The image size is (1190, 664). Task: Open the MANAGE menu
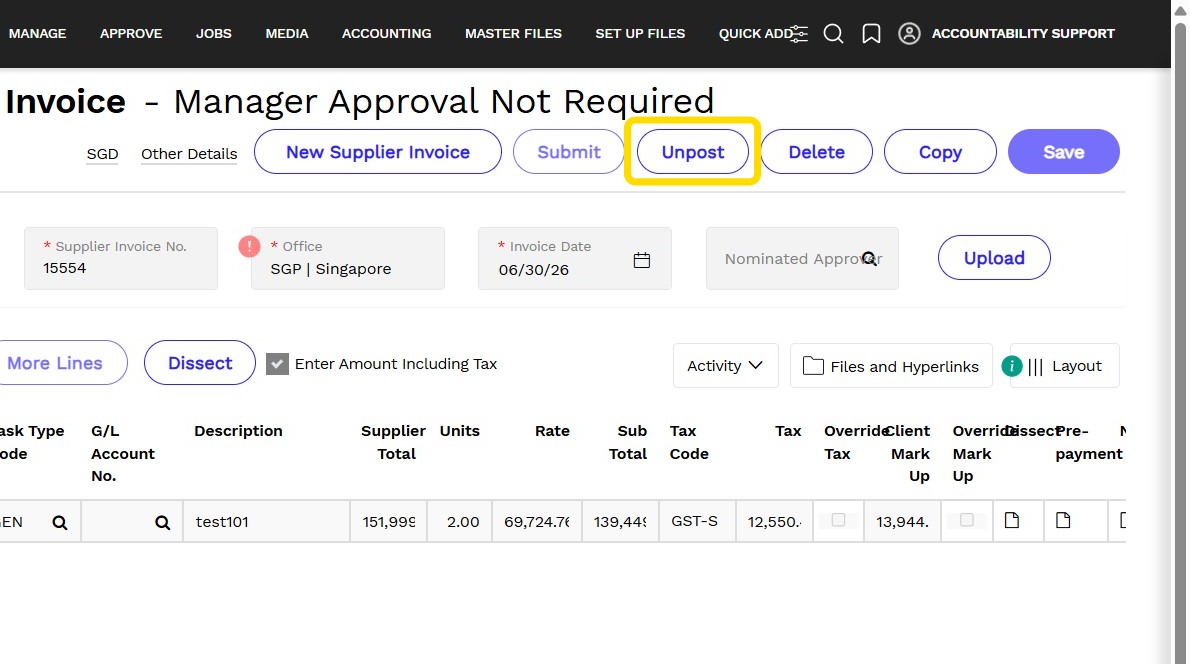37,33
